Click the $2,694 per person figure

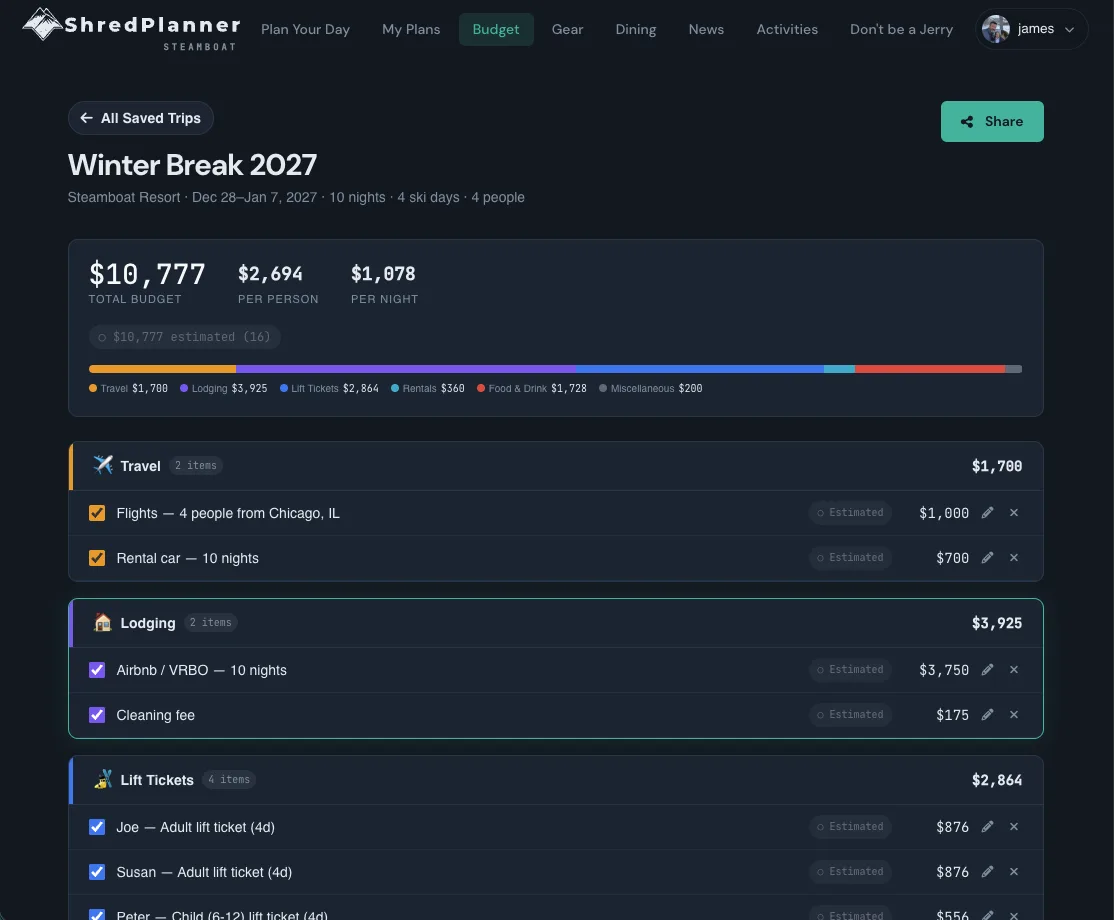point(270,274)
